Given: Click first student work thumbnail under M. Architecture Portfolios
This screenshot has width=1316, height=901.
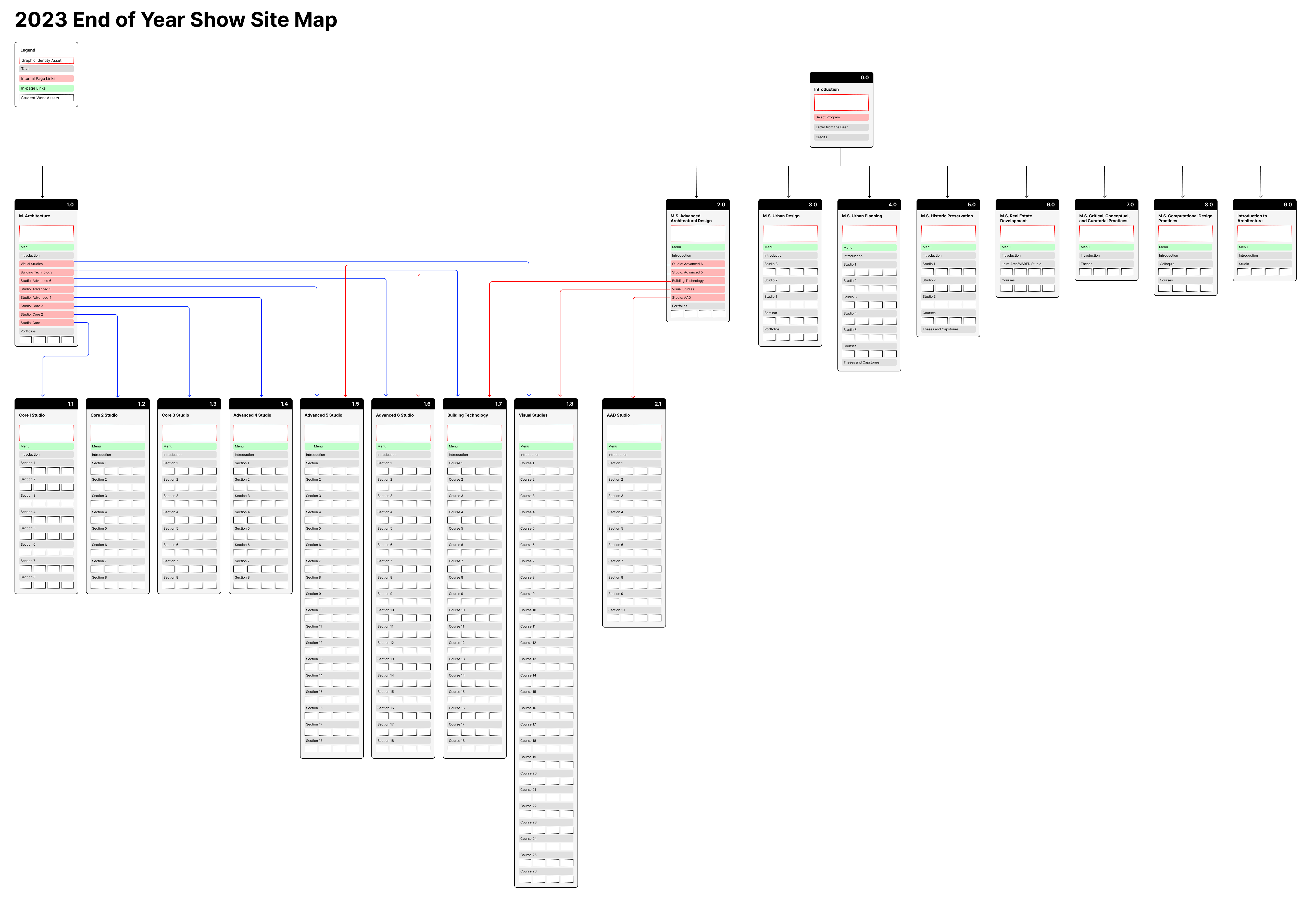Looking at the screenshot, I should (x=26, y=340).
